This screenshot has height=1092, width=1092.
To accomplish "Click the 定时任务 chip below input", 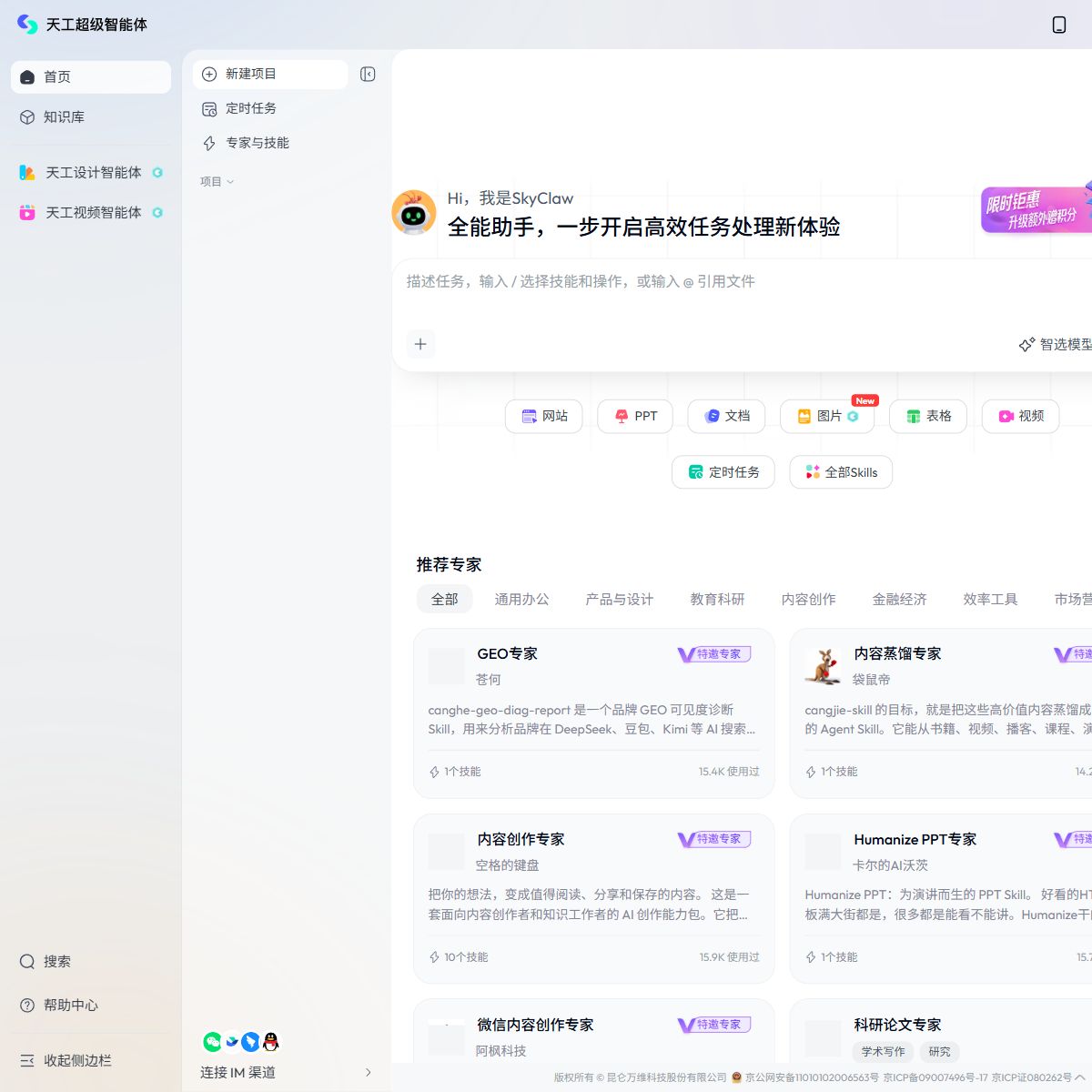I will [723, 472].
